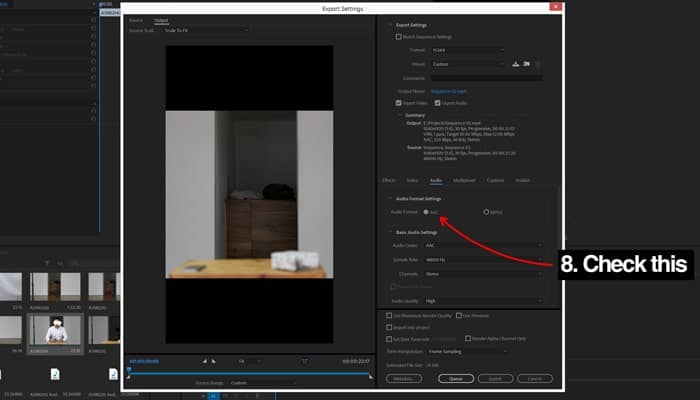Toggle the Export Video checkbox
Screen dimensions: 700x400
pos(399,103)
